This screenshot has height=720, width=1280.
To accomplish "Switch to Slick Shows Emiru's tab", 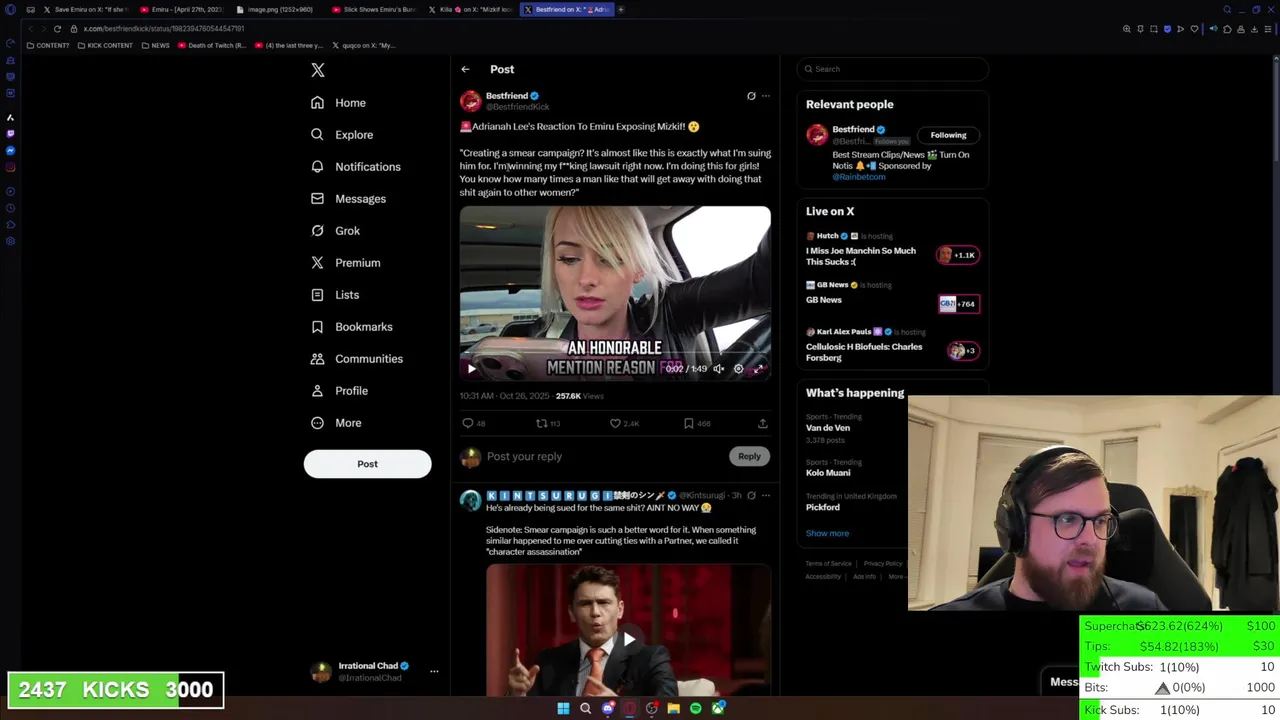I will 373,10.
